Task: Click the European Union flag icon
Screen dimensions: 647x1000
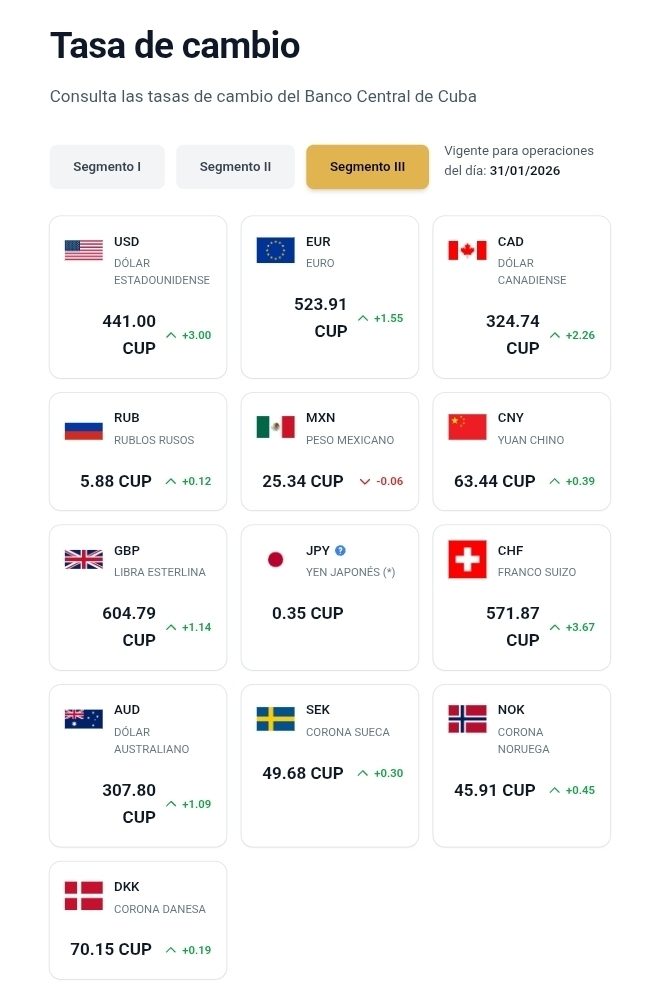Action: click(276, 250)
